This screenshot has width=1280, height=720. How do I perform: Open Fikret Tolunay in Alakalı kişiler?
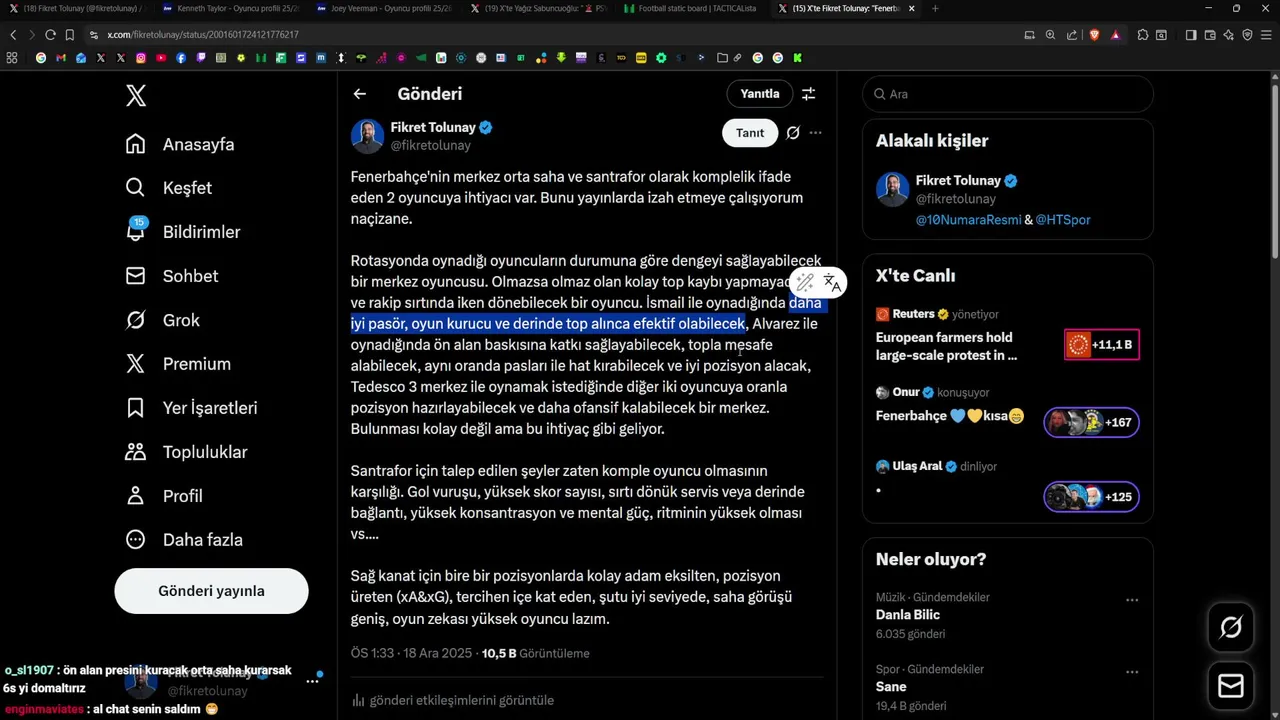pyautogui.click(x=958, y=181)
